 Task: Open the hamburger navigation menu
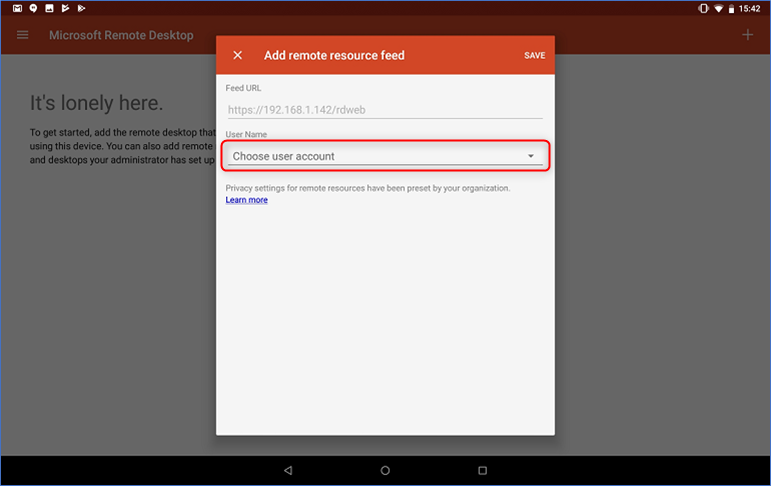click(23, 35)
